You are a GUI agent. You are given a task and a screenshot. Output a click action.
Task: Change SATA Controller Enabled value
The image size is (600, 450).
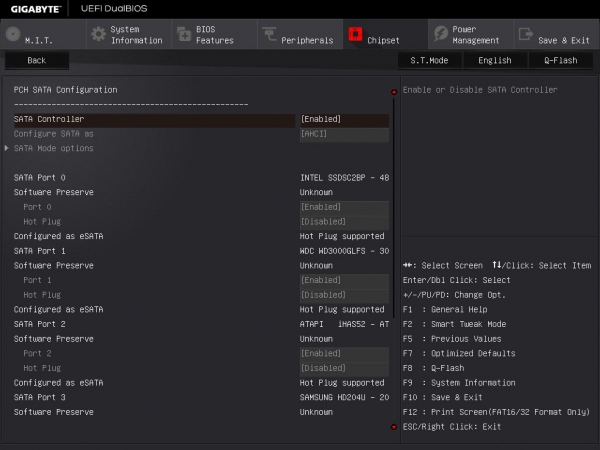(x=344, y=119)
